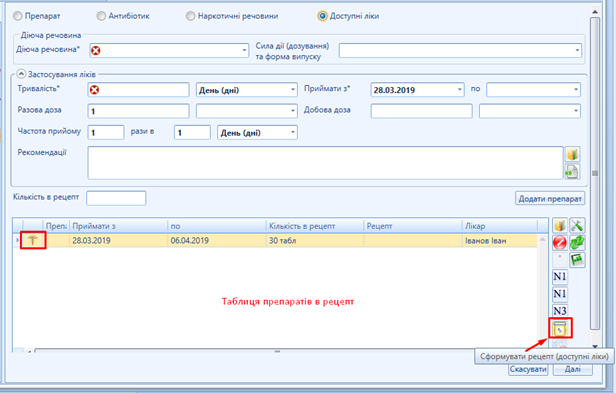
Task: Click inside the 'Кількість в рецепт' input field
Action: click(116, 198)
